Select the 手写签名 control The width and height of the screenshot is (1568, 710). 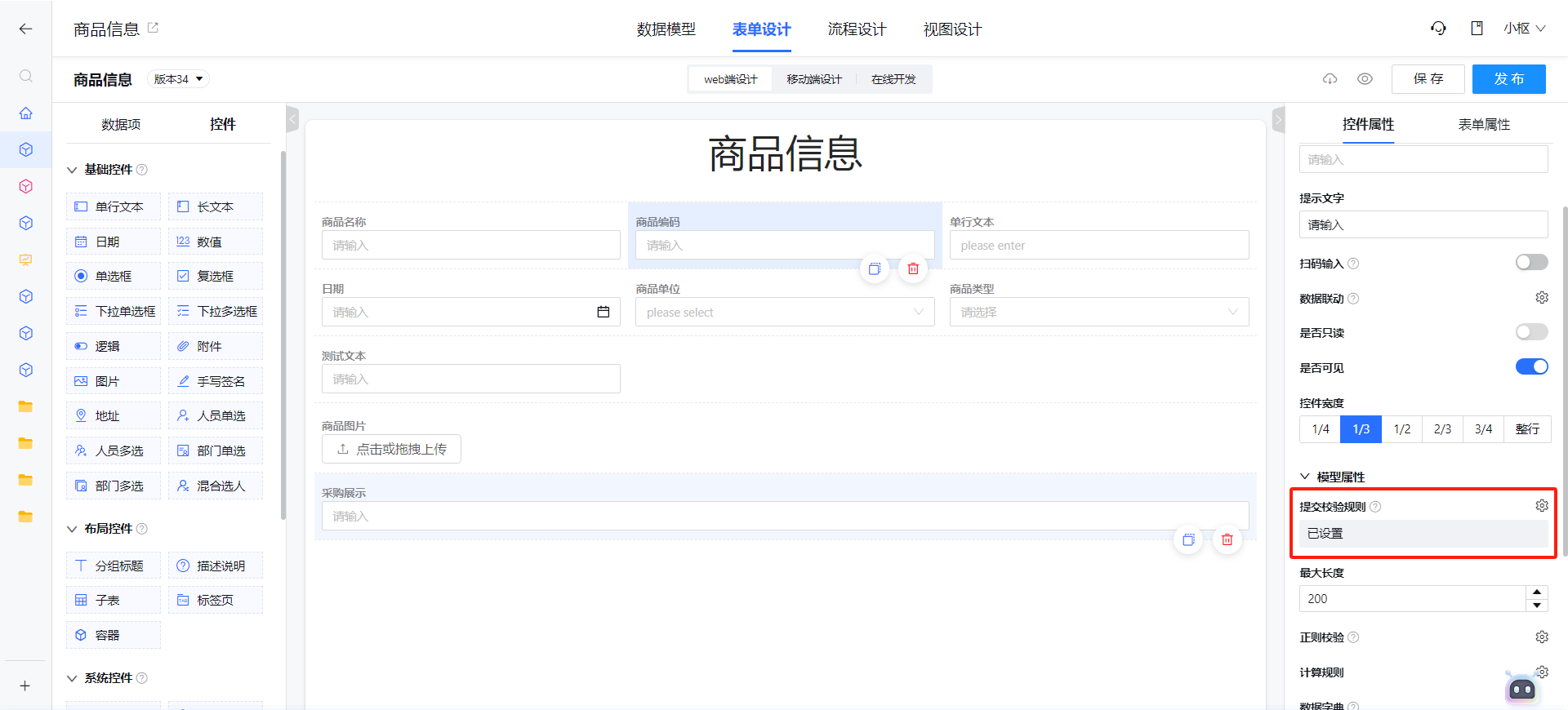(x=216, y=381)
